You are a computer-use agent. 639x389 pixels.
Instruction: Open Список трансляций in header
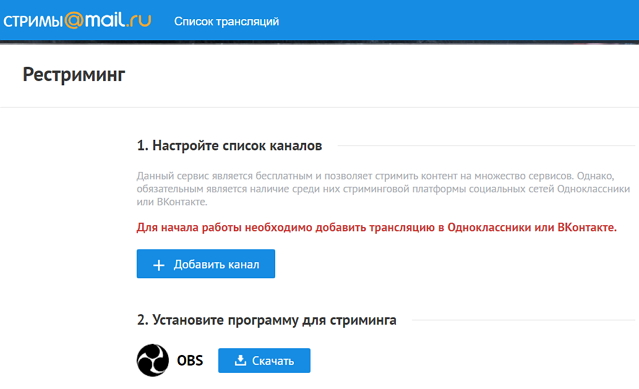(x=227, y=22)
